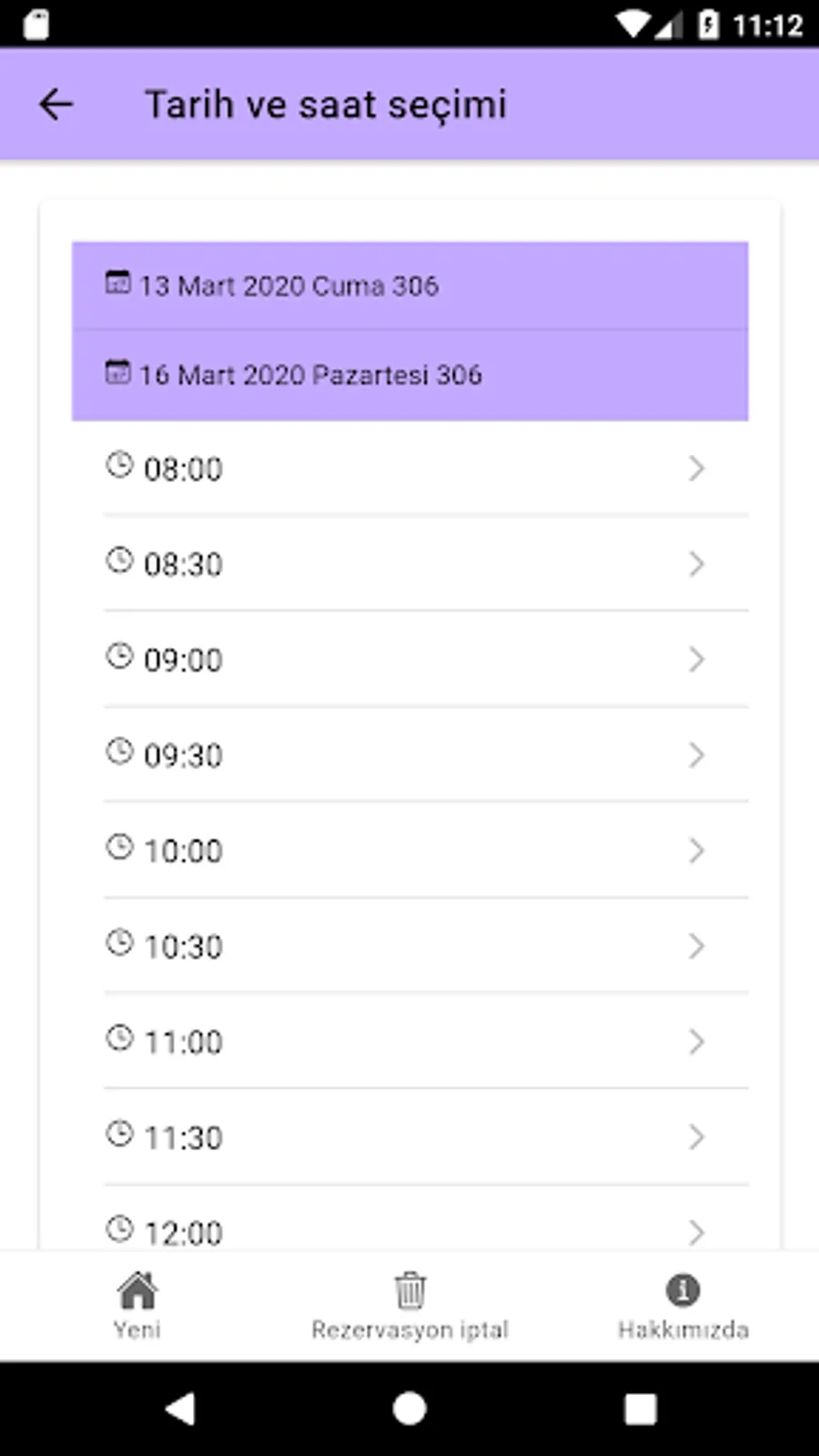Select date 13 Mart 2020 Cuma 306

click(x=409, y=286)
